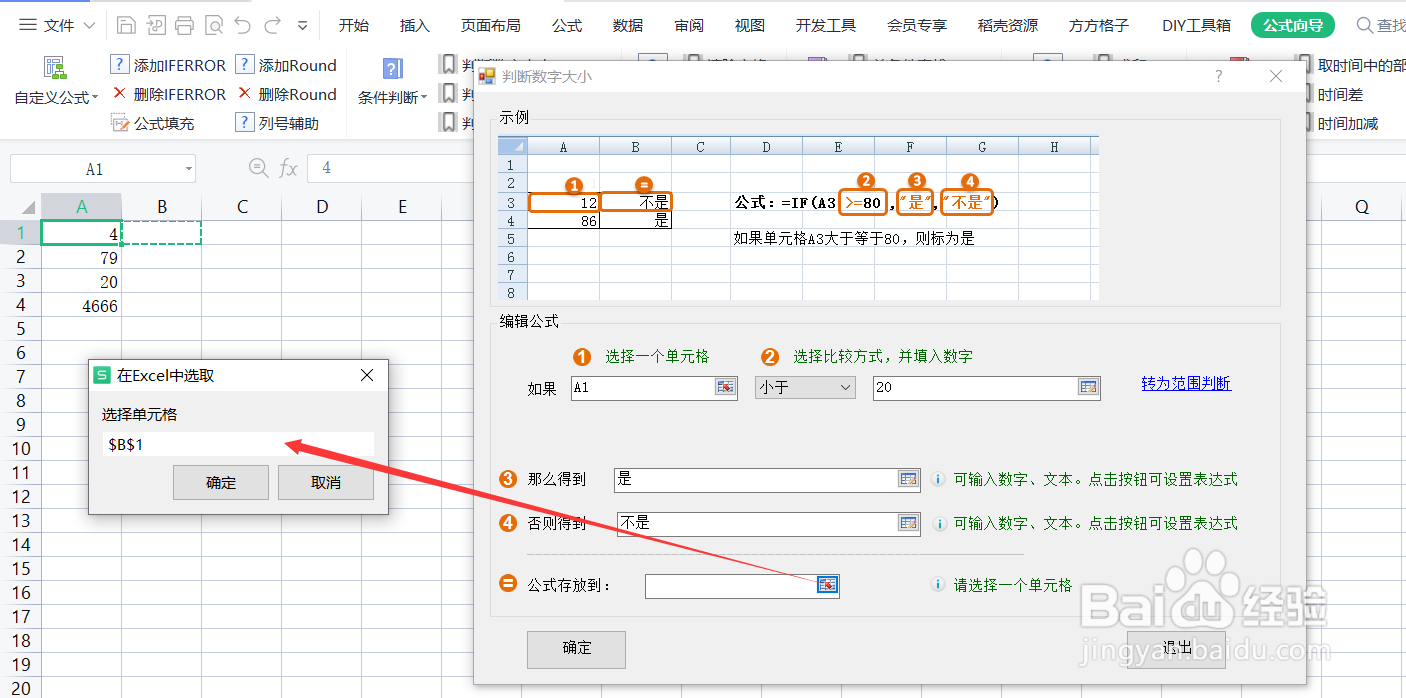The image size is (1406, 698).
Task: Click the range picker icon beside A1 field
Action: [725, 387]
